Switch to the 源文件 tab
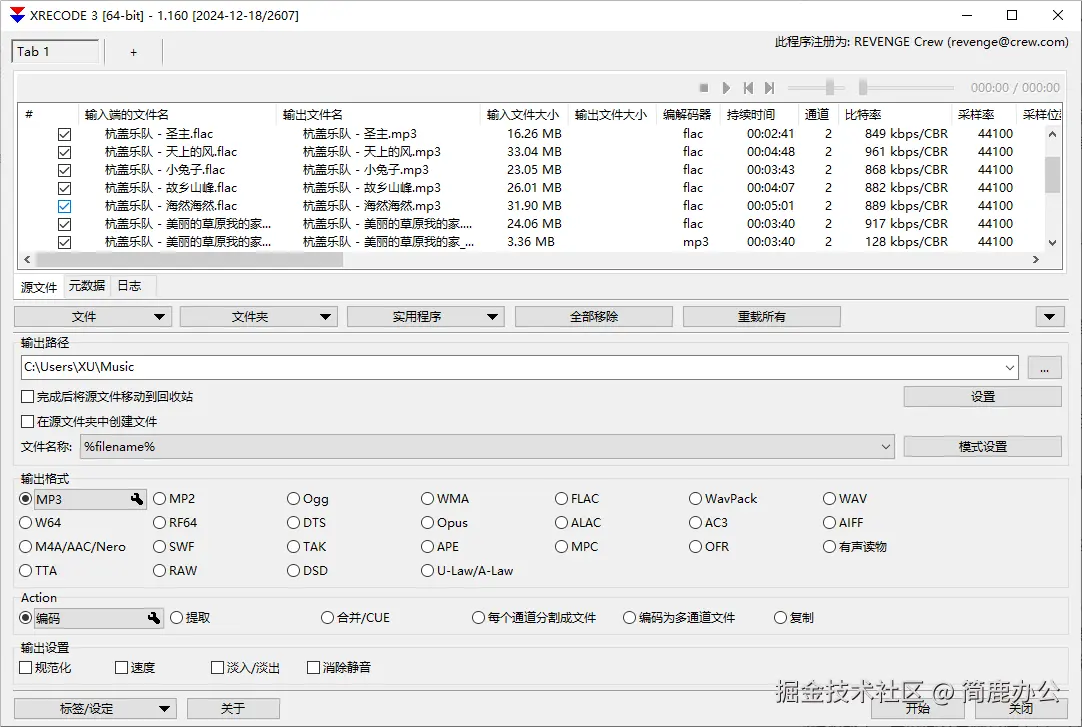The image size is (1082, 727). coord(39,287)
